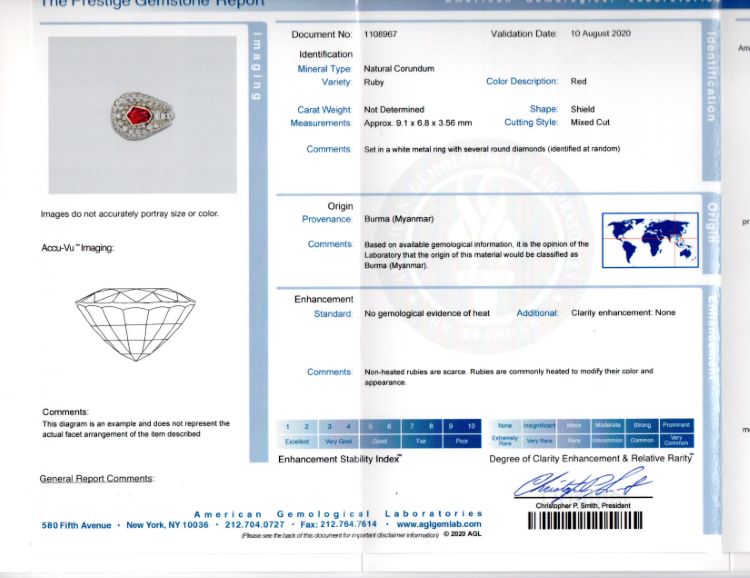
Task: Click the 'General Report Comments' heading
Action: (x=97, y=479)
